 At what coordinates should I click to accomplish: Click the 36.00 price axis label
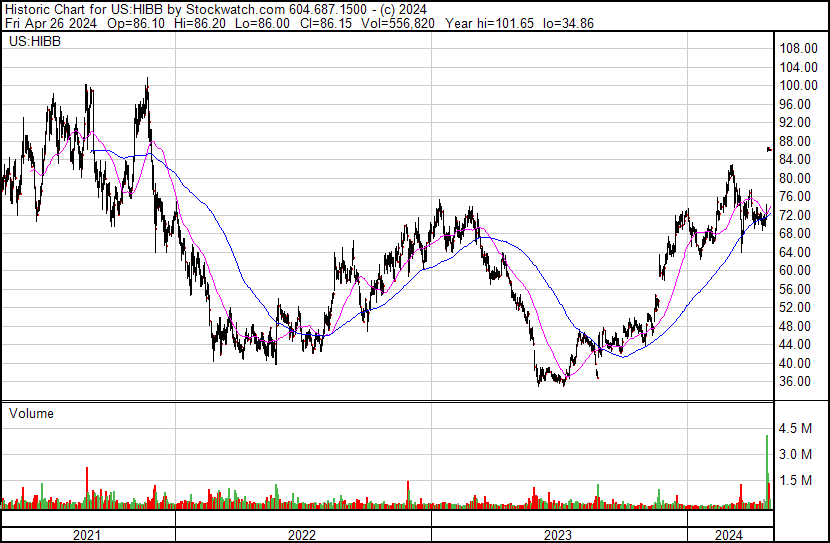click(x=795, y=382)
